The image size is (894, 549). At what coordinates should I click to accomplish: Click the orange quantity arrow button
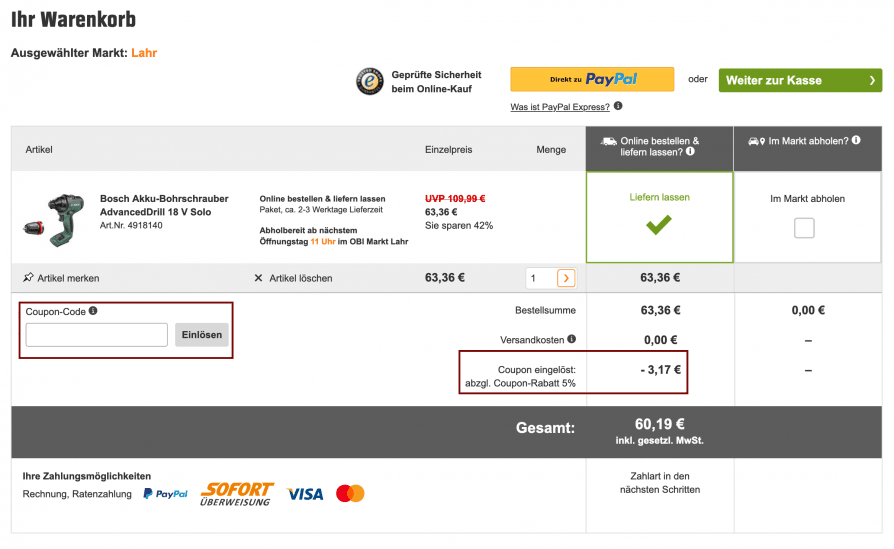tap(566, 278)
